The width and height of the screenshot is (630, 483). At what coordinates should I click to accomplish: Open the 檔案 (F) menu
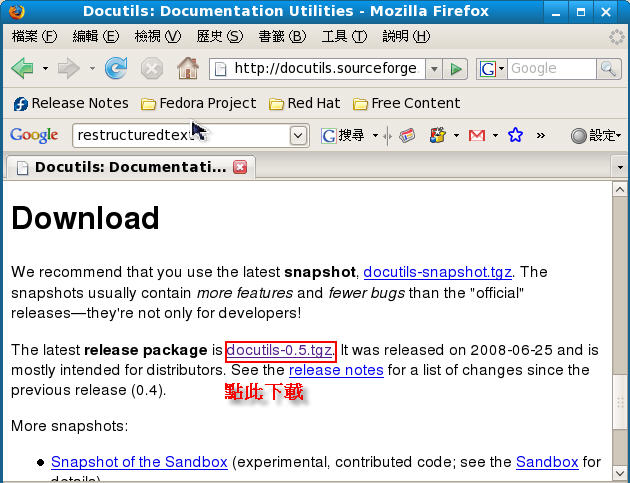tap(35, 37)
